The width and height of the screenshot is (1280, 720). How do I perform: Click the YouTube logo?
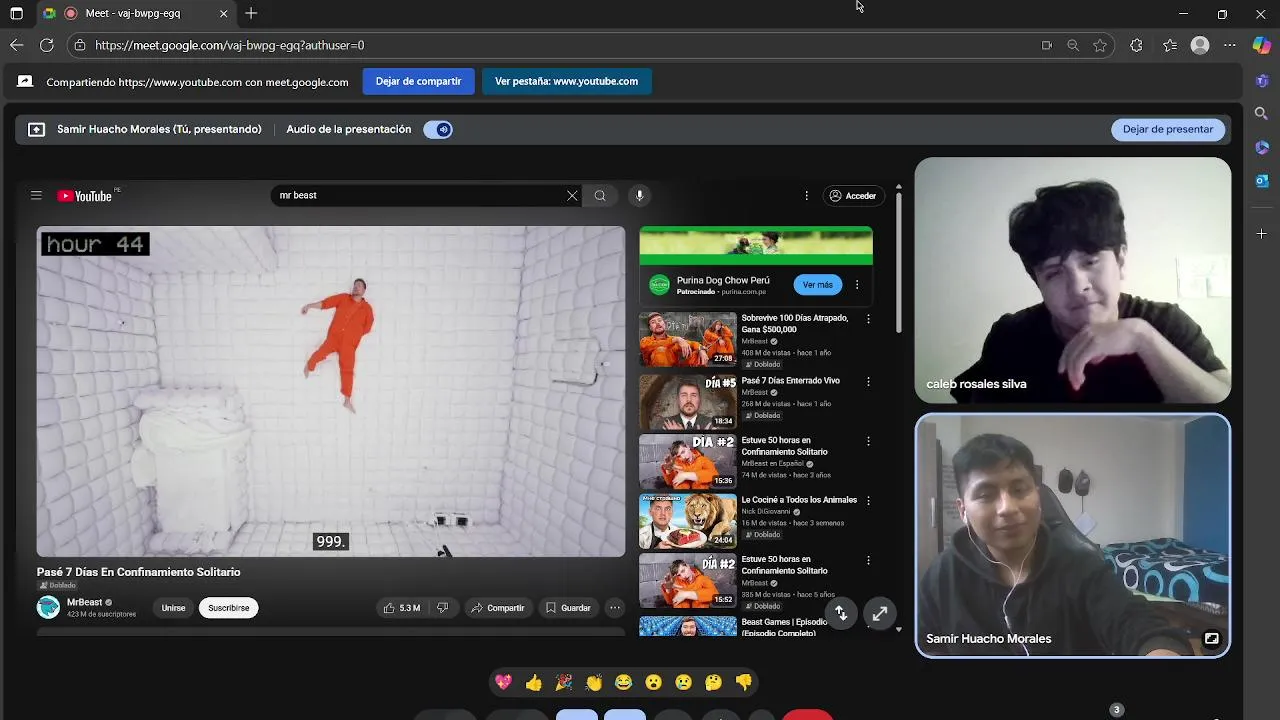click(x=84, y=196)
